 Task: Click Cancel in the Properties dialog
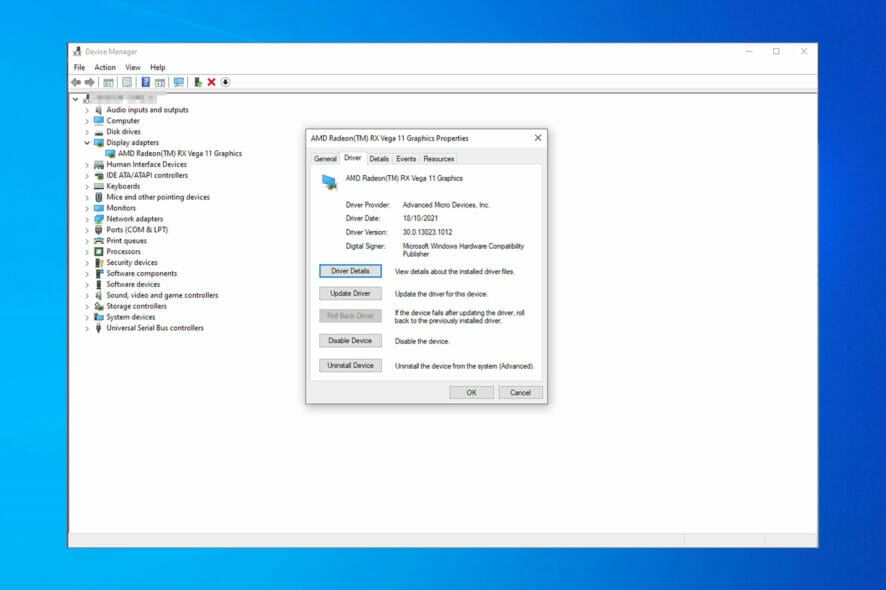[520, 393]
